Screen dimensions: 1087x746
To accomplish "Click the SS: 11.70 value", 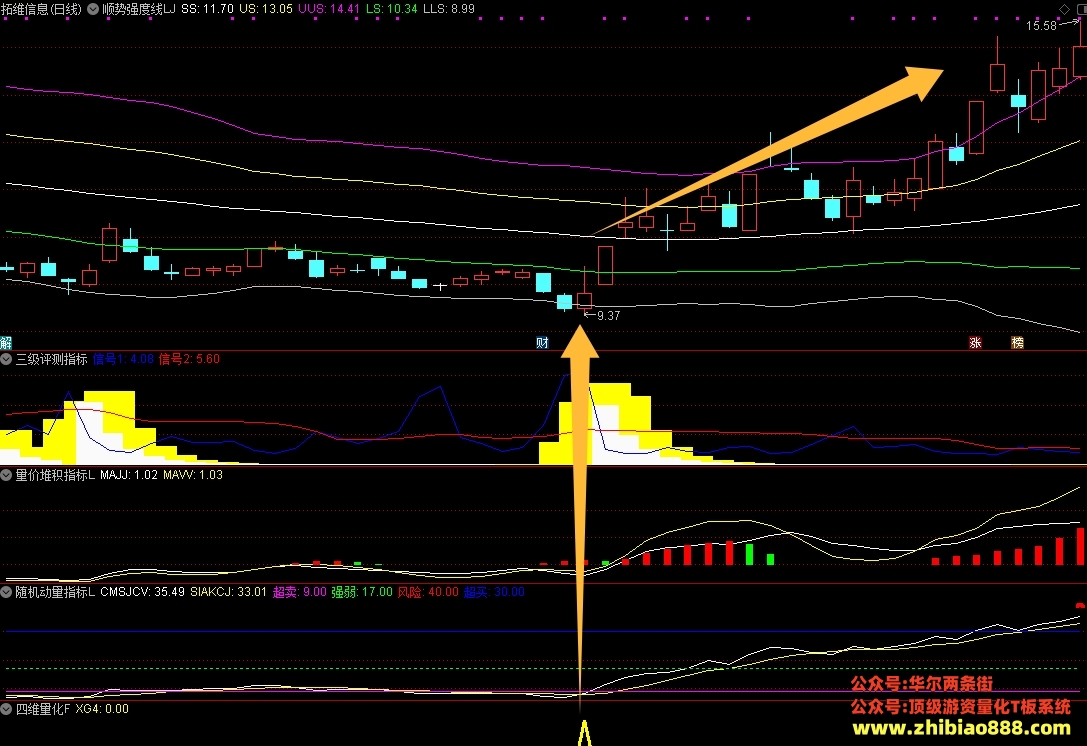I will (207, 9).
